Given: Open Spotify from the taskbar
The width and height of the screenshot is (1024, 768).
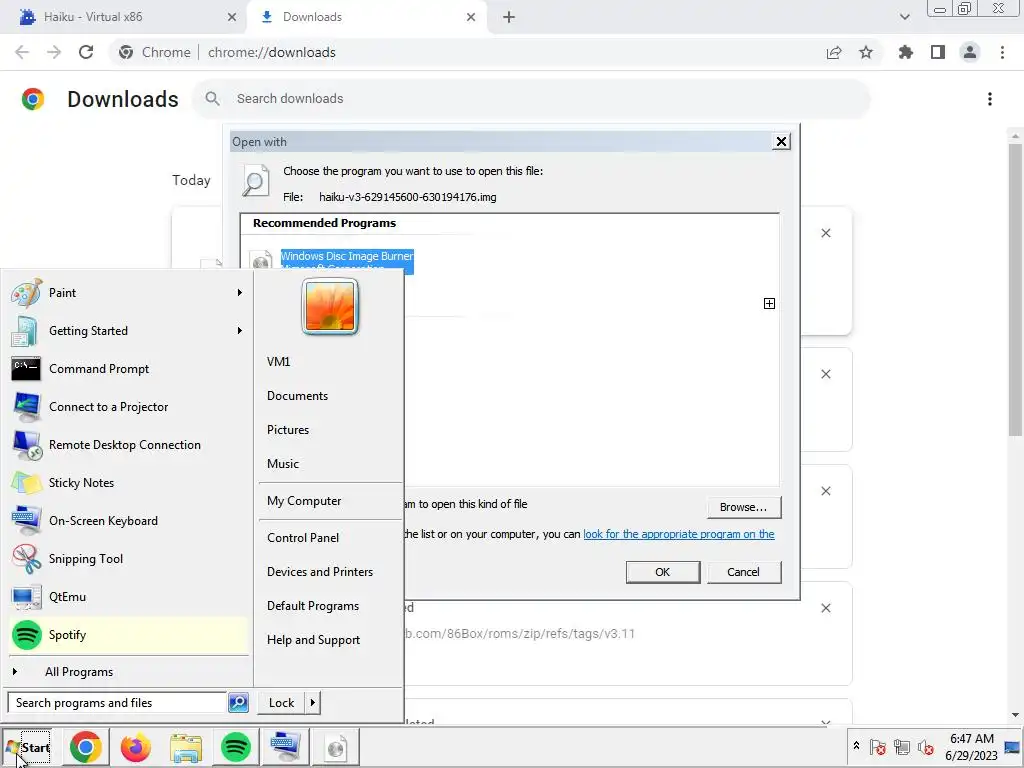Looking at the screenshot, I should [x=236, y=747].
